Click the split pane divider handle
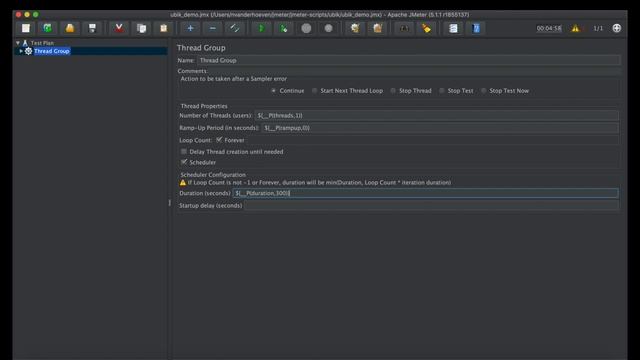The width and height of the screenshot is (640, 360). click(170, 202)
